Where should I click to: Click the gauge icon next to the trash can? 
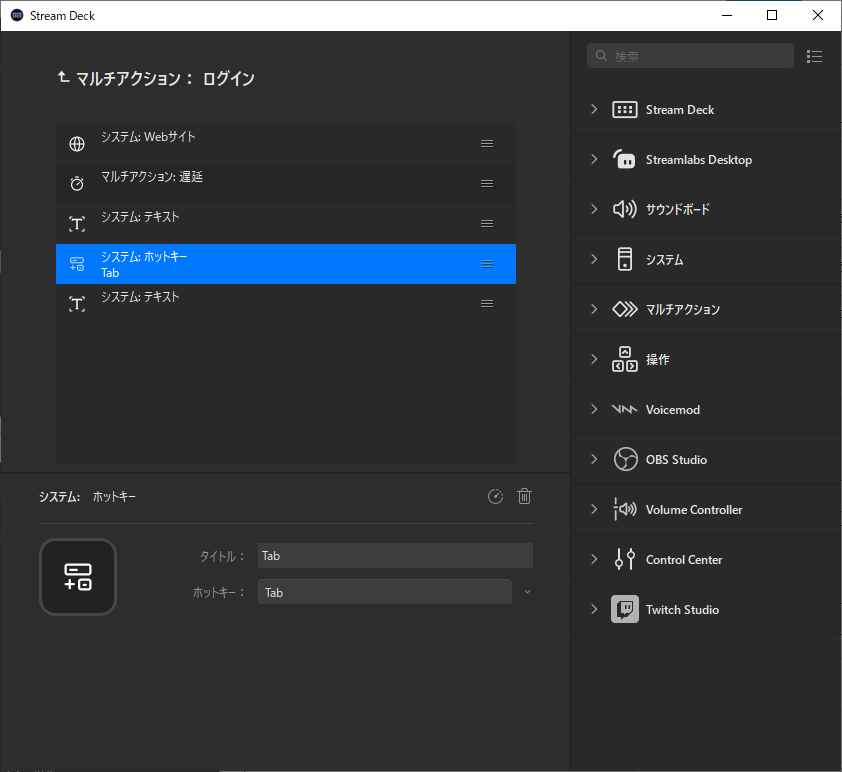point(495,497)
